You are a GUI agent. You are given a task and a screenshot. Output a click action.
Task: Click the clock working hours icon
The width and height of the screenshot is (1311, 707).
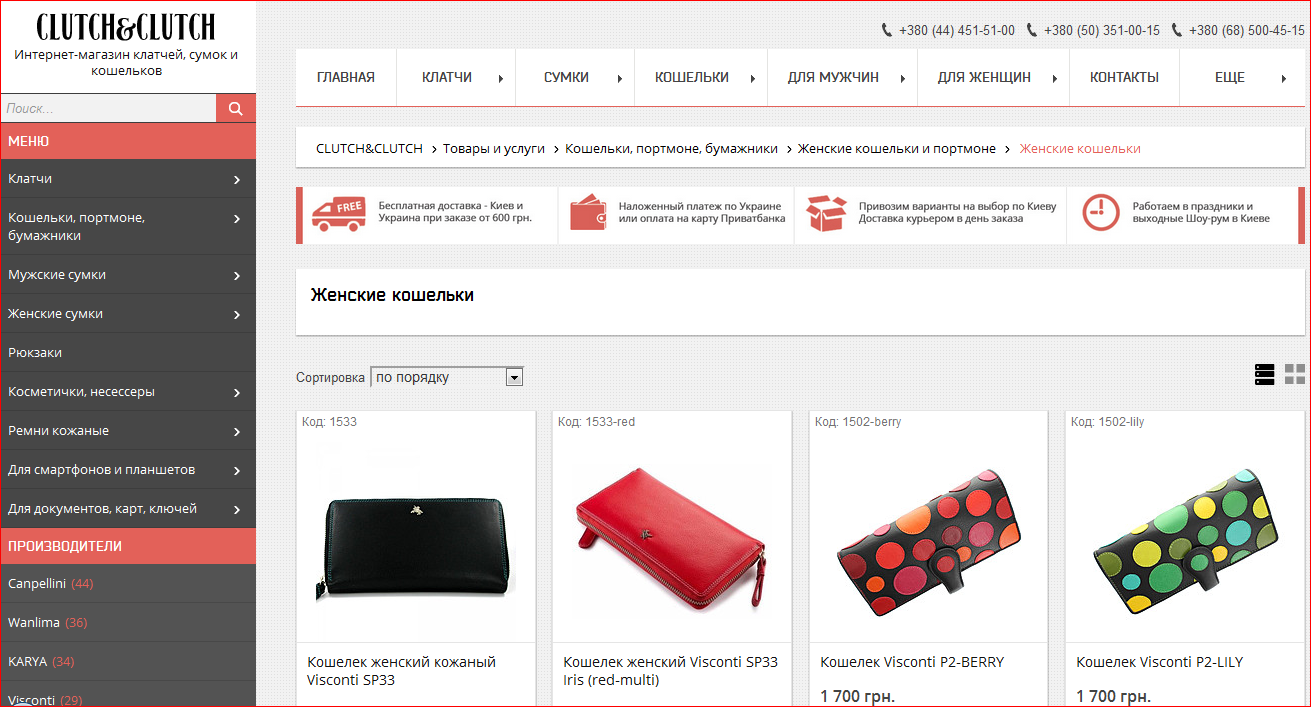tap(1101, 213)
